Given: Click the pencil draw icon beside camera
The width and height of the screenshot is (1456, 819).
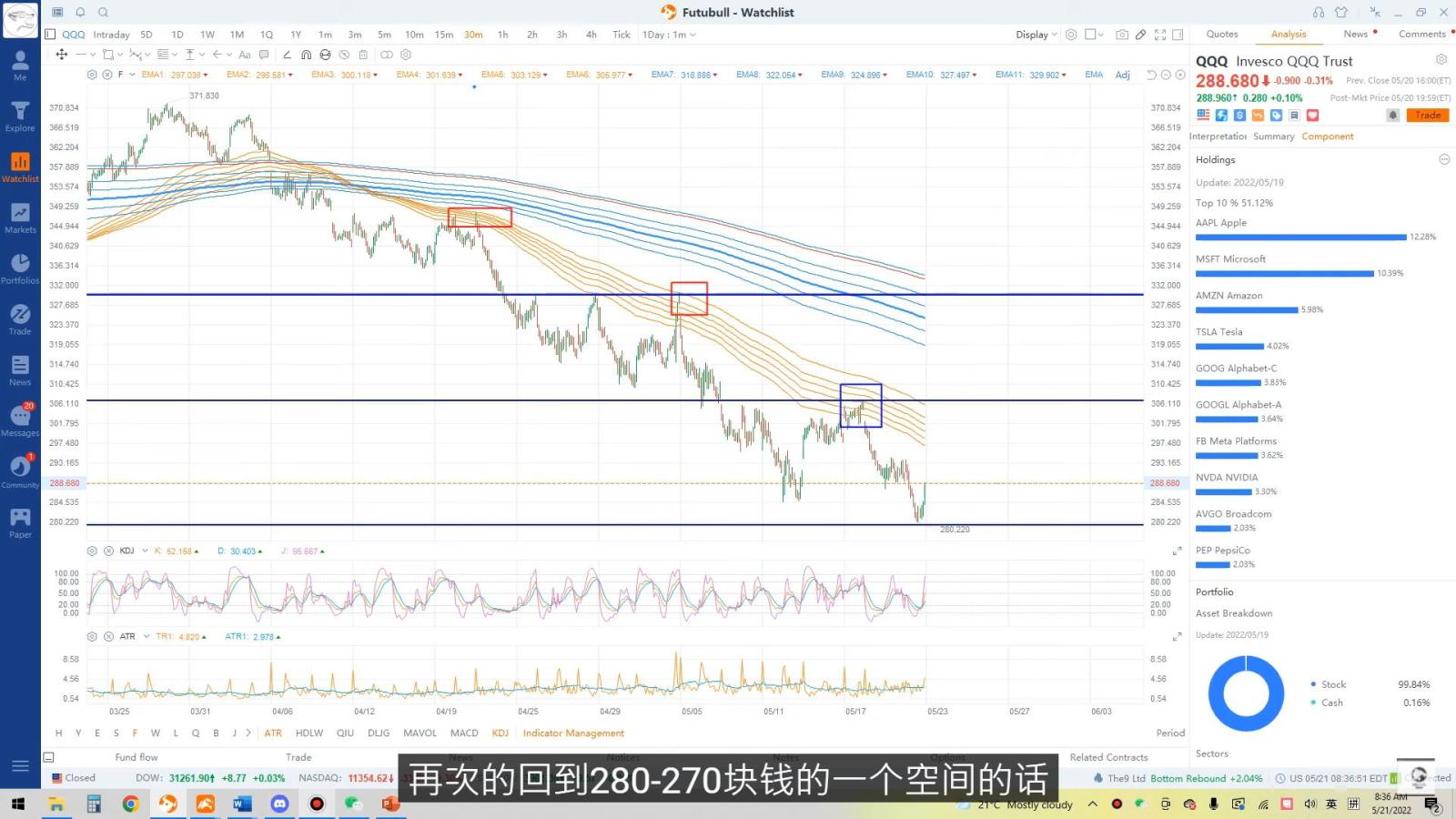Looking at the screenshot, I should pos(1141,35).
